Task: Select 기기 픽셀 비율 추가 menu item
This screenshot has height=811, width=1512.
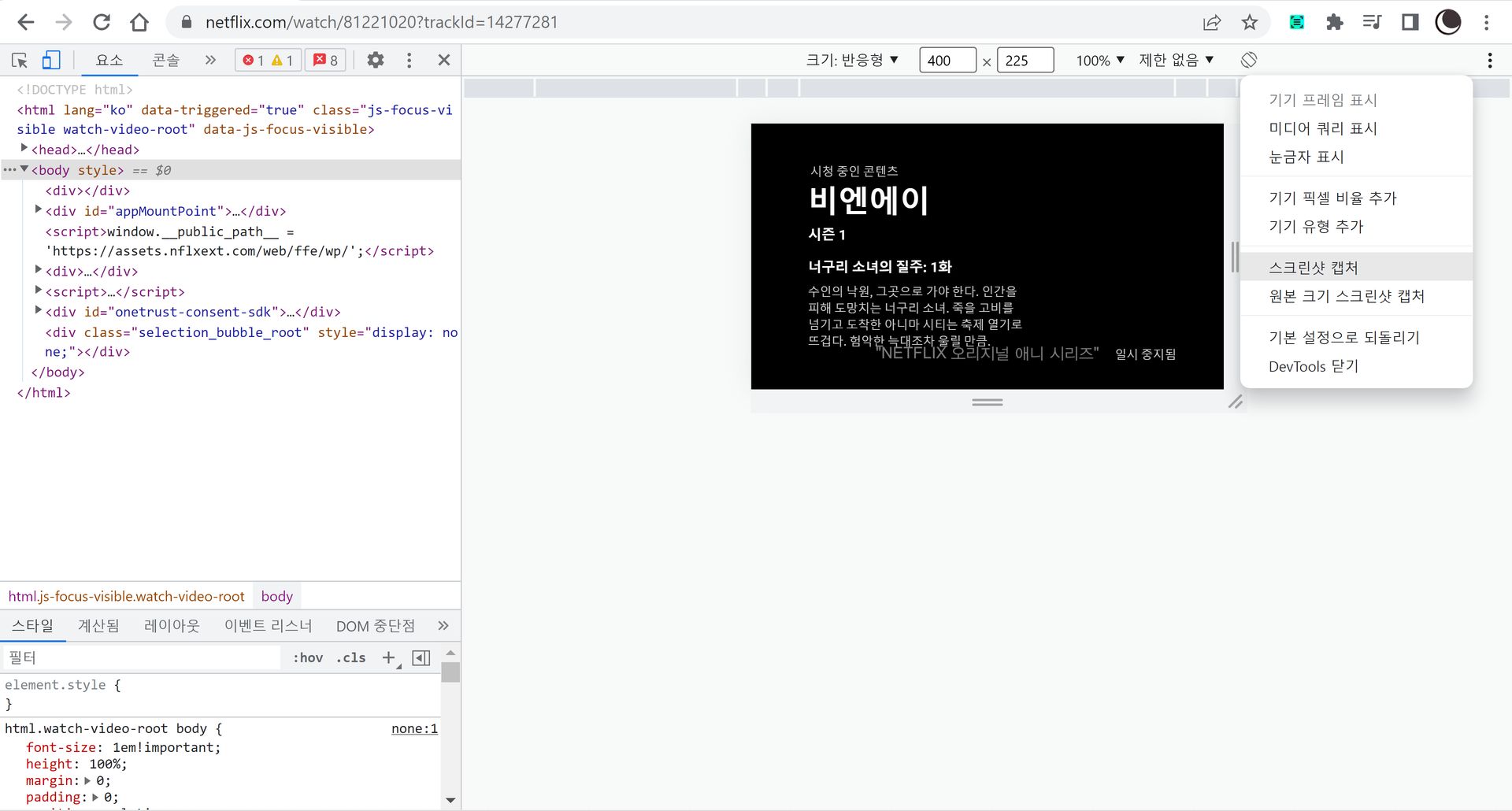Action: point(1356,198)
